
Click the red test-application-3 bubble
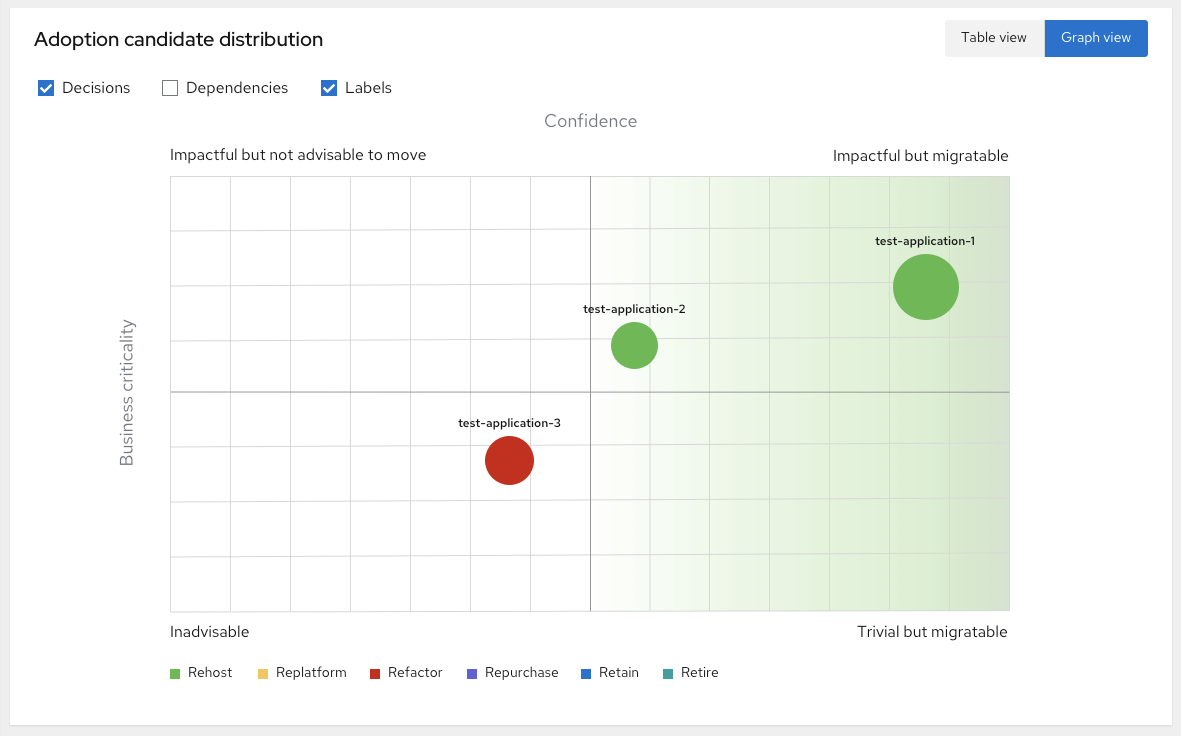[509, 461]
